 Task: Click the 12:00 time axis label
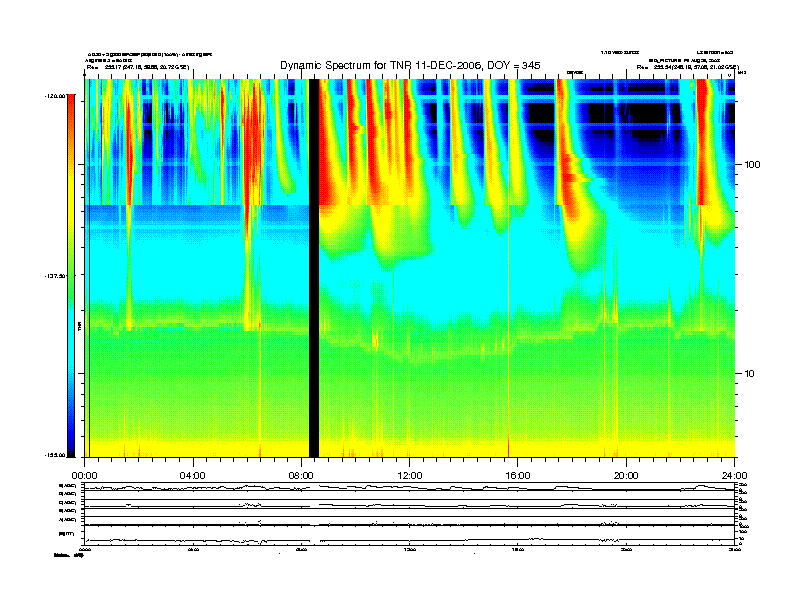410,476
